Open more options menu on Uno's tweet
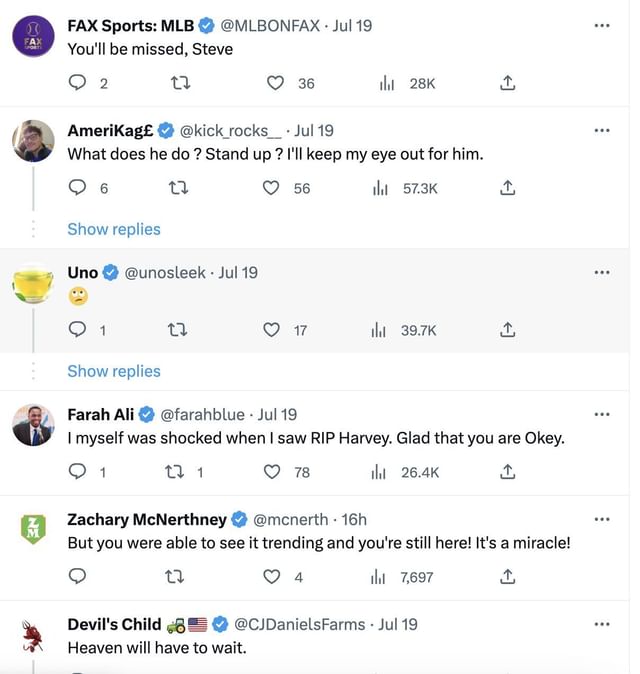 click(x=601, y=272)
